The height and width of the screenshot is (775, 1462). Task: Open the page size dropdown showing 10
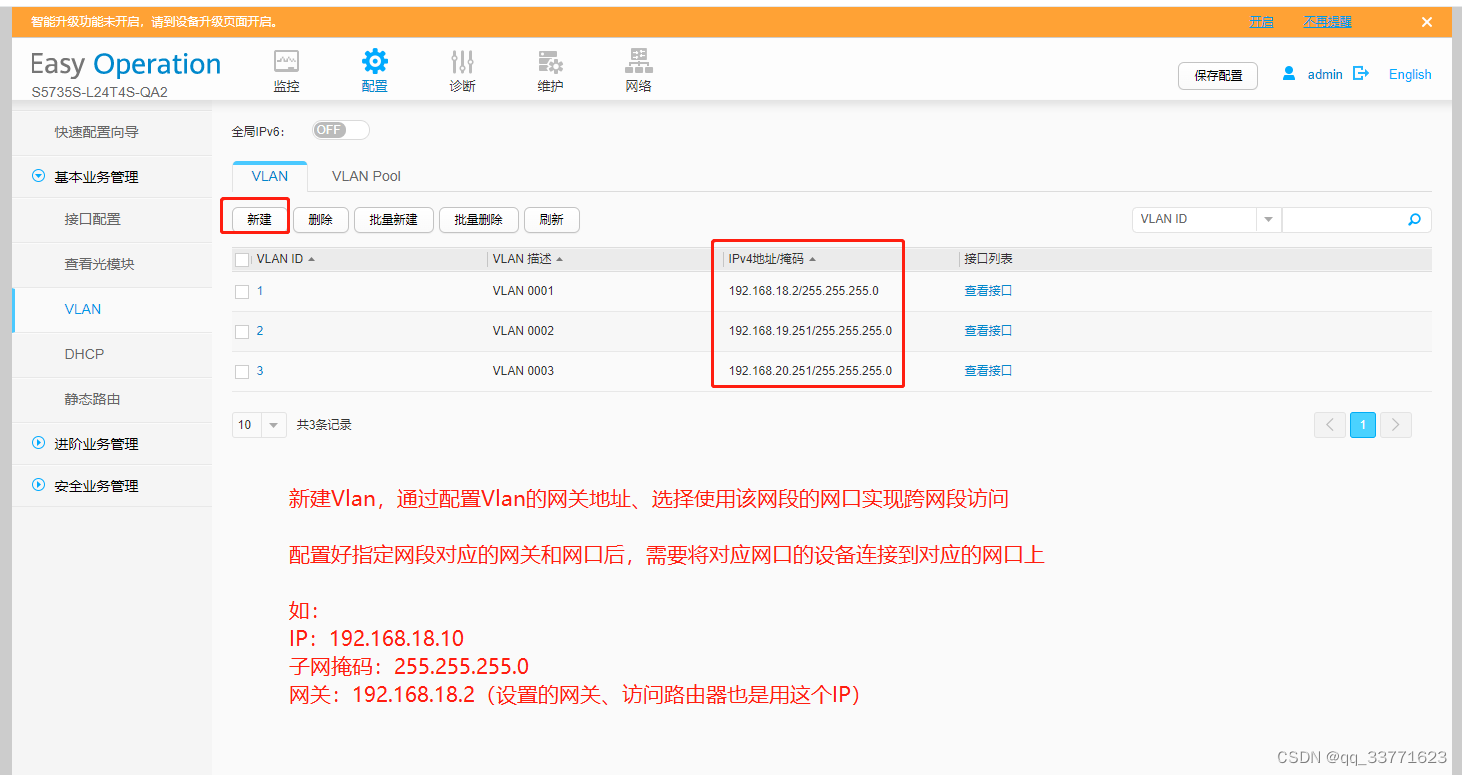click(x=273, y=425)
